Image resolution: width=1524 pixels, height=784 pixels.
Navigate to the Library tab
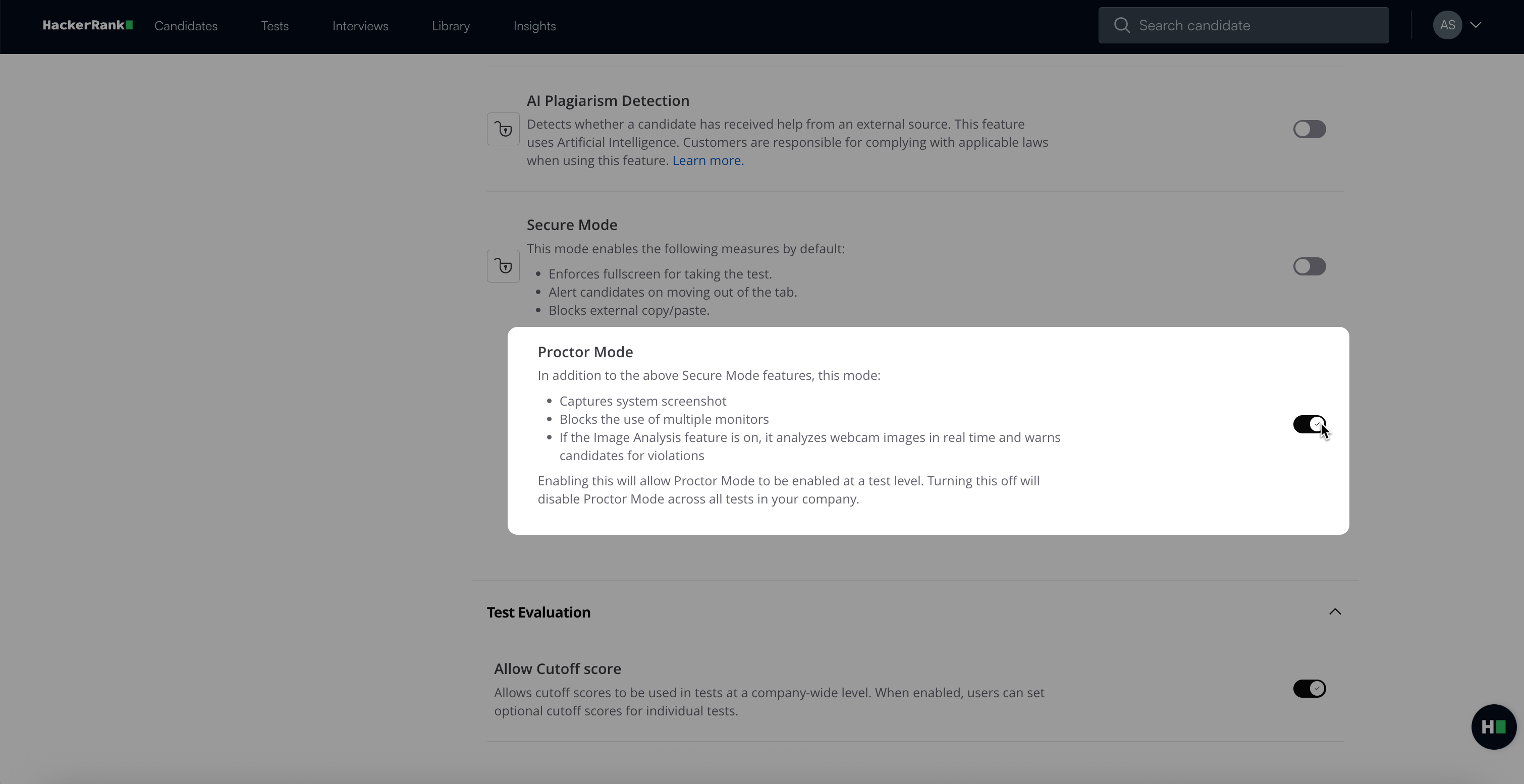click(x=450, y=25)
